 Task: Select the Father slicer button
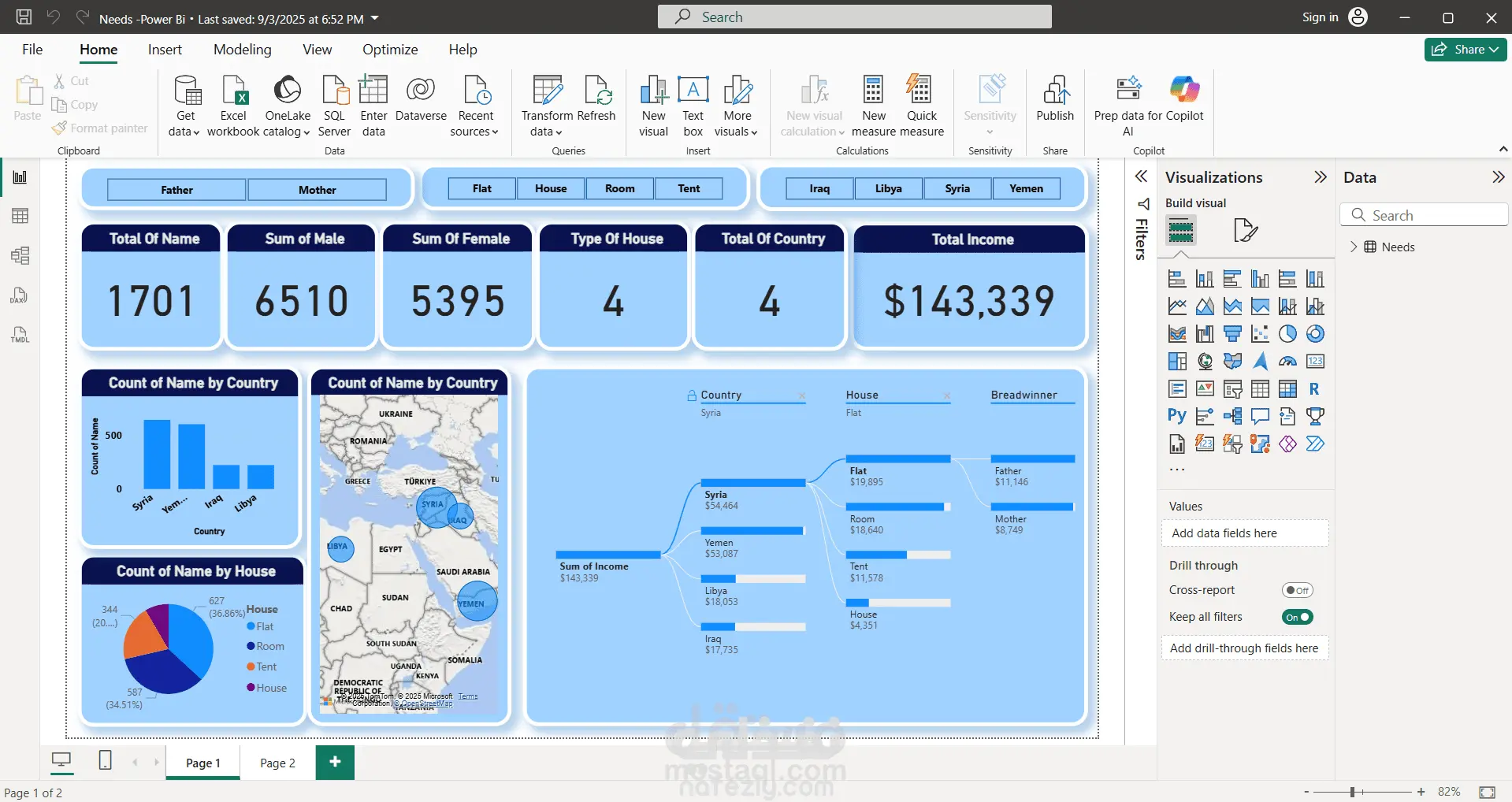pos(176,190)
